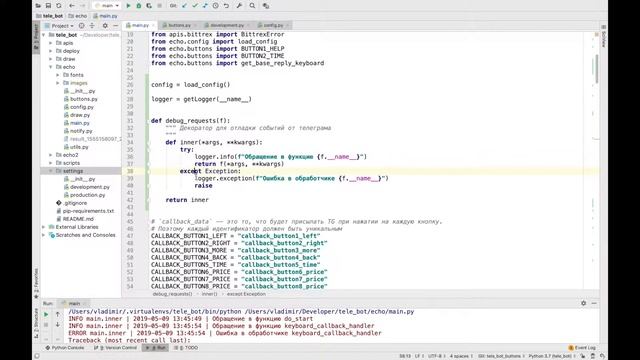Hide the Project panel with minus icon
Image resolution: width=640 pixels, height=360 pixels.
[116, 26]
